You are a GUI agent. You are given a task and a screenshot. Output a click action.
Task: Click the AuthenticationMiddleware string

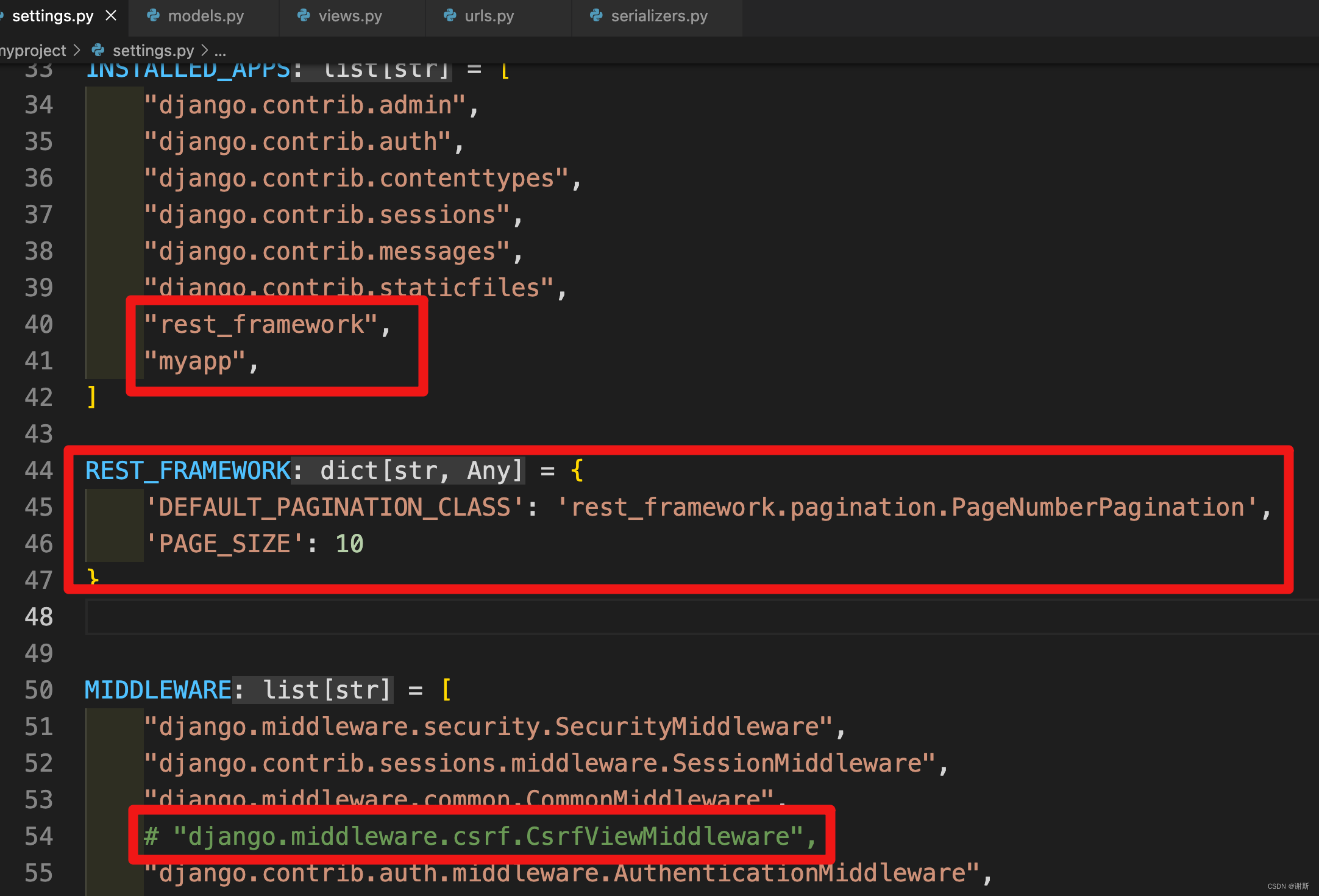[x=562, y=873]
